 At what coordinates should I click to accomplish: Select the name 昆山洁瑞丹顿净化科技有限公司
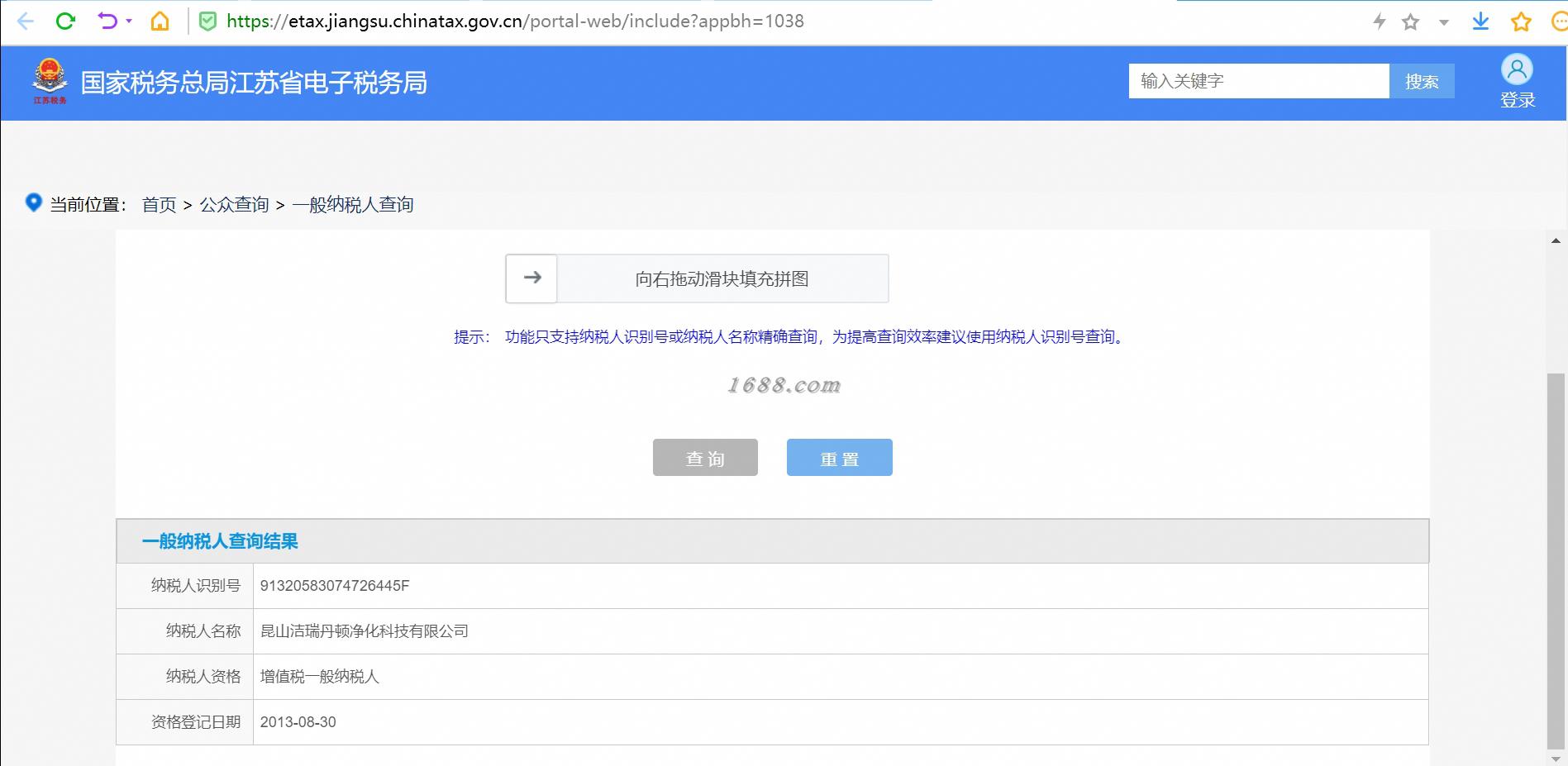365,631
